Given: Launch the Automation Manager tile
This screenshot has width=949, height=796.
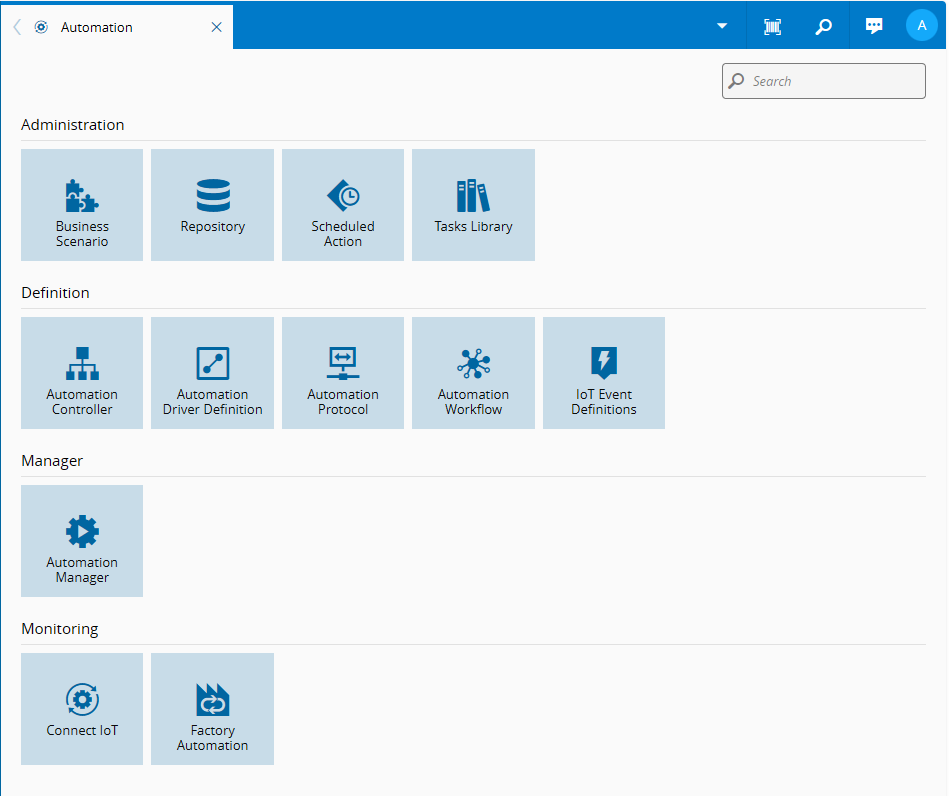Looking at the screenshot, I should point(82,541).
